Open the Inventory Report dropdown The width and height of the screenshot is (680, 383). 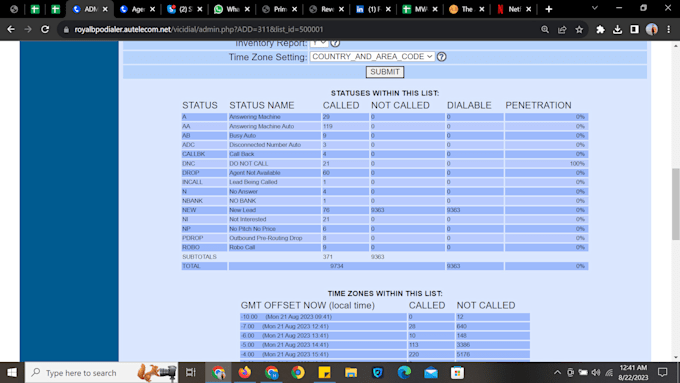point(319,43)
